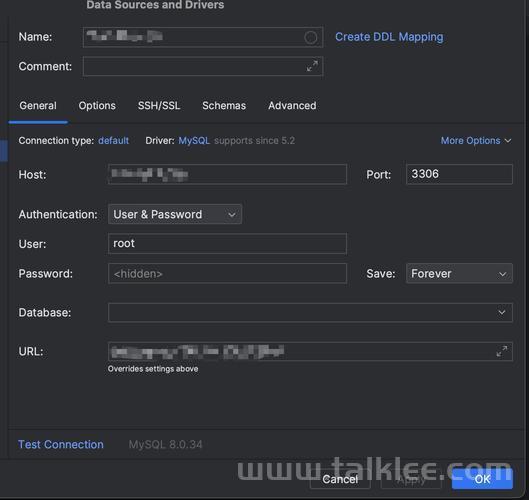Click the circle color icon in Name field
529x500 pixels.
coord(310,37)
